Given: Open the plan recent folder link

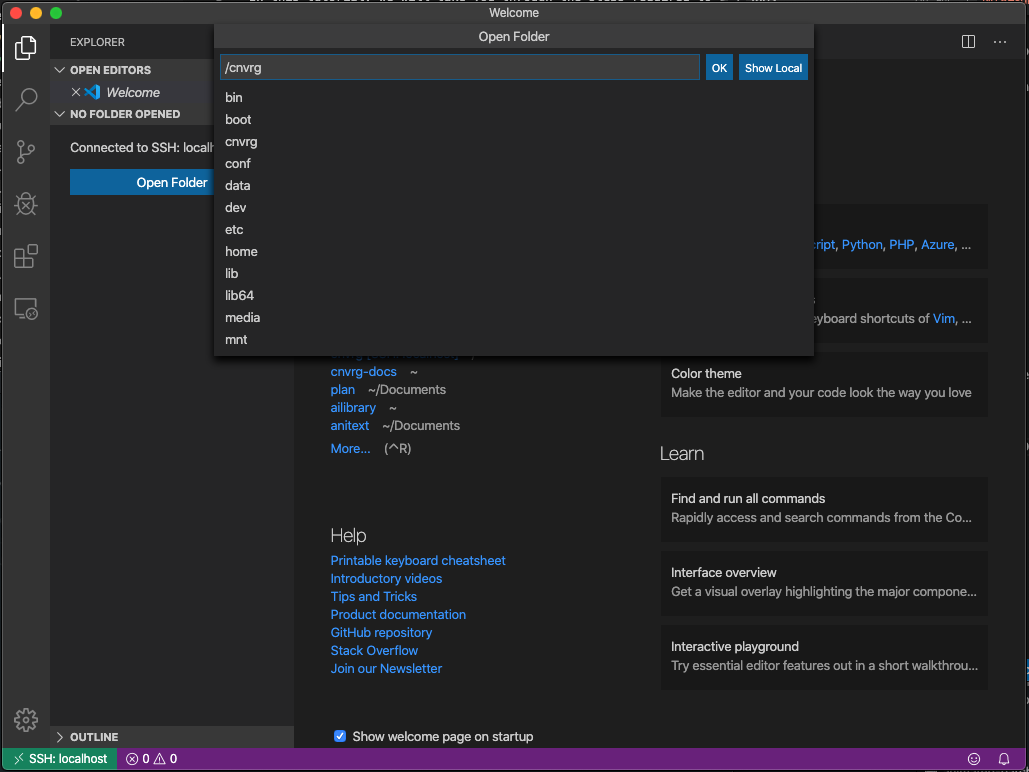Looking at the screenshot, I should click(343, 389).
